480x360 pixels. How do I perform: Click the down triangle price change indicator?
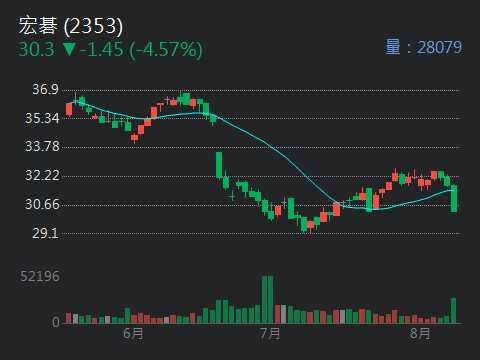69,50
